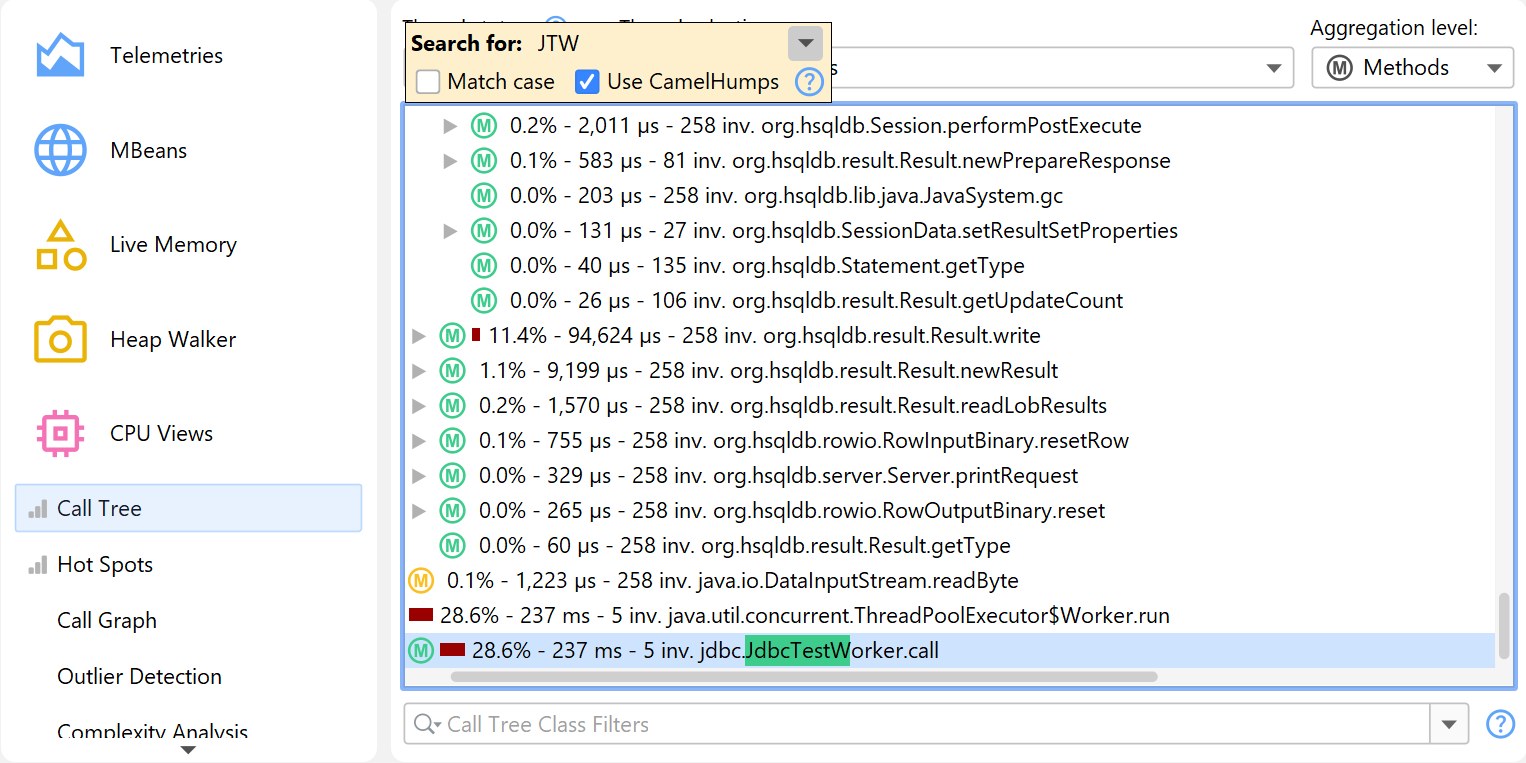Open Live Memory shapes icon
1526x763 pixels.
[x=60, y=246]
